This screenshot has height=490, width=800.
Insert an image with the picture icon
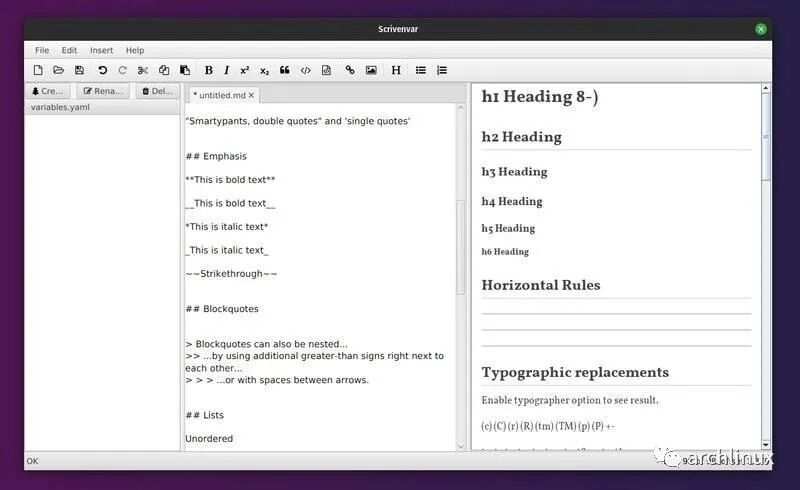pyautogui.click(x=371, y=70)
